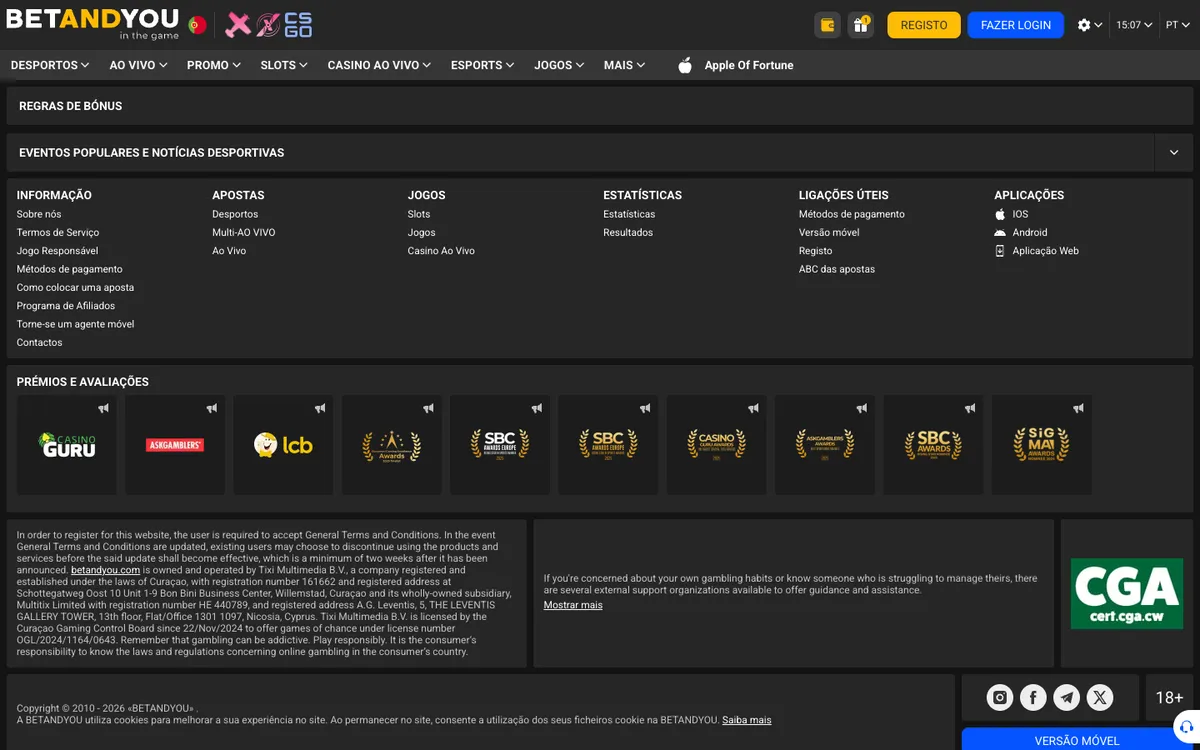Open the support headset chat icon

click(x=1185, y=727)
